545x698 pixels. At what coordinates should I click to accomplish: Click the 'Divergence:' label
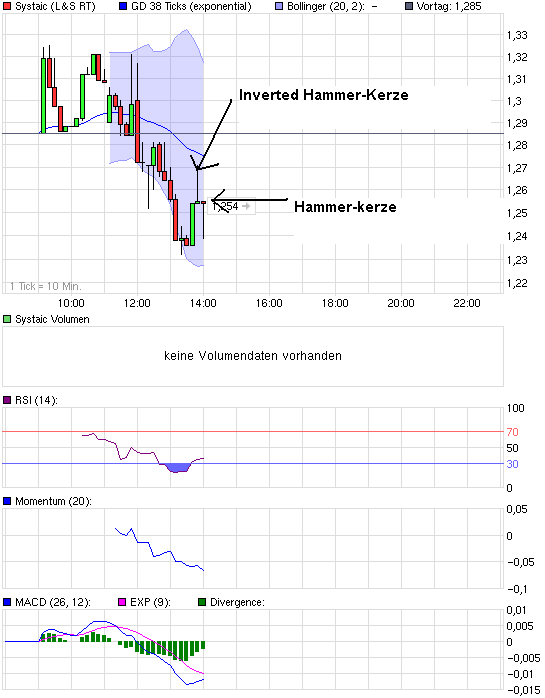coord(237,602)
